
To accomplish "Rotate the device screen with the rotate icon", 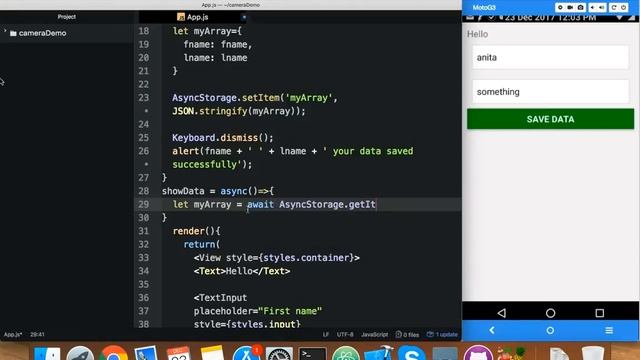I will pos(613,7).
